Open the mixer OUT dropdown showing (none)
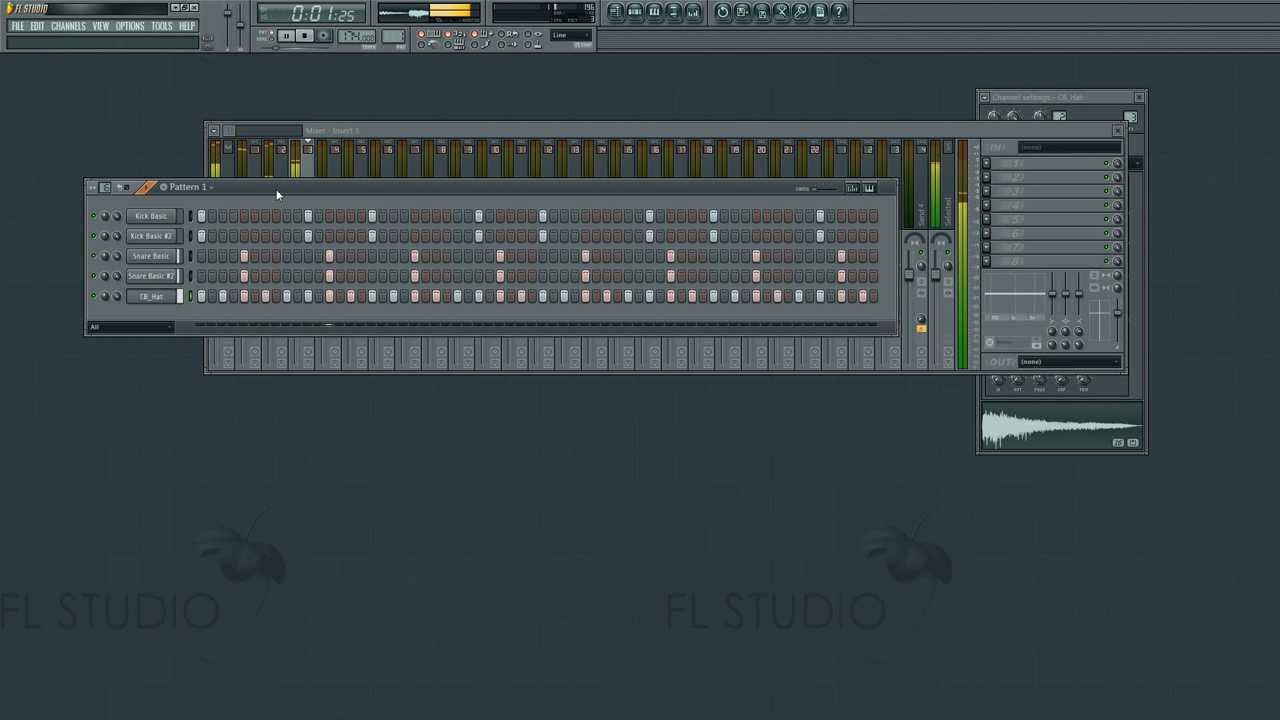 1068,362
